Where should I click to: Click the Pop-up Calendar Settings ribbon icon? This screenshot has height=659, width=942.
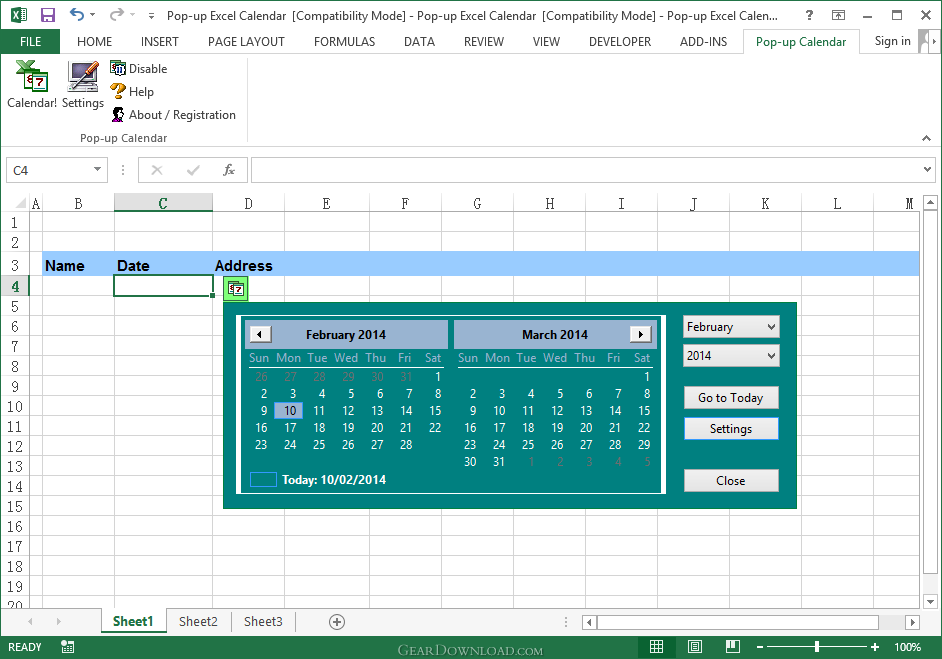tap(82, 90)
